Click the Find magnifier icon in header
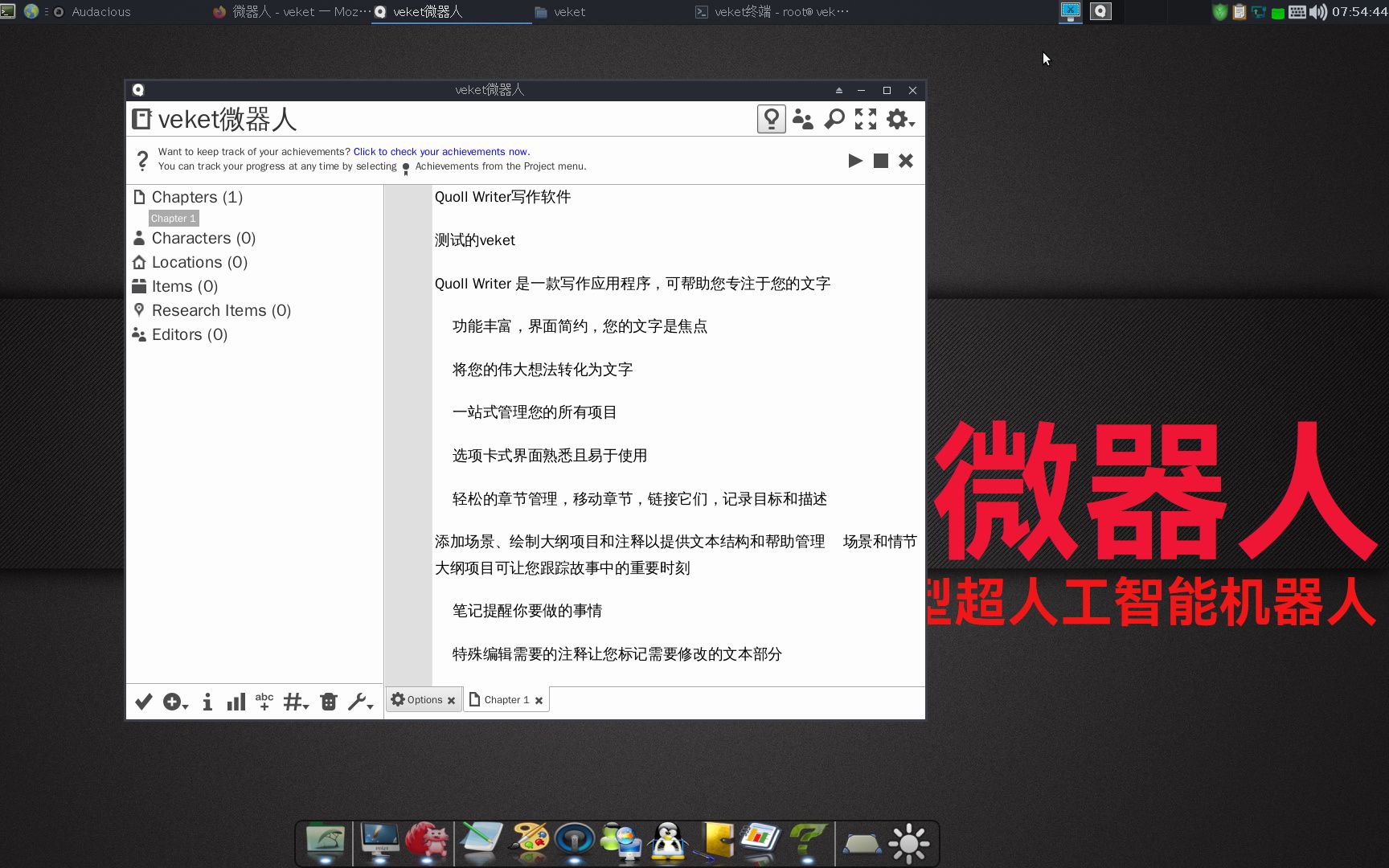The width and height of the screenshot is (1389, 868). [x=834, y=119]
